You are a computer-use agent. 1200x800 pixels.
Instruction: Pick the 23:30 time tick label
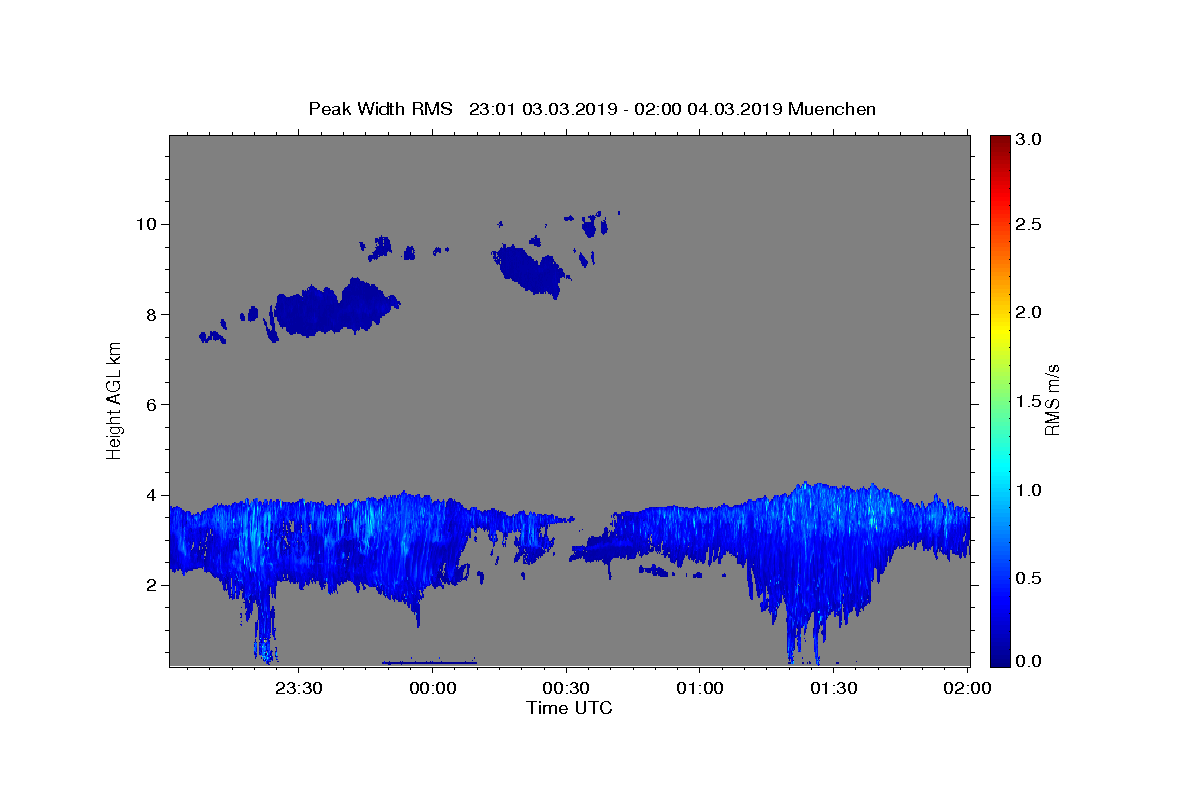299,688
